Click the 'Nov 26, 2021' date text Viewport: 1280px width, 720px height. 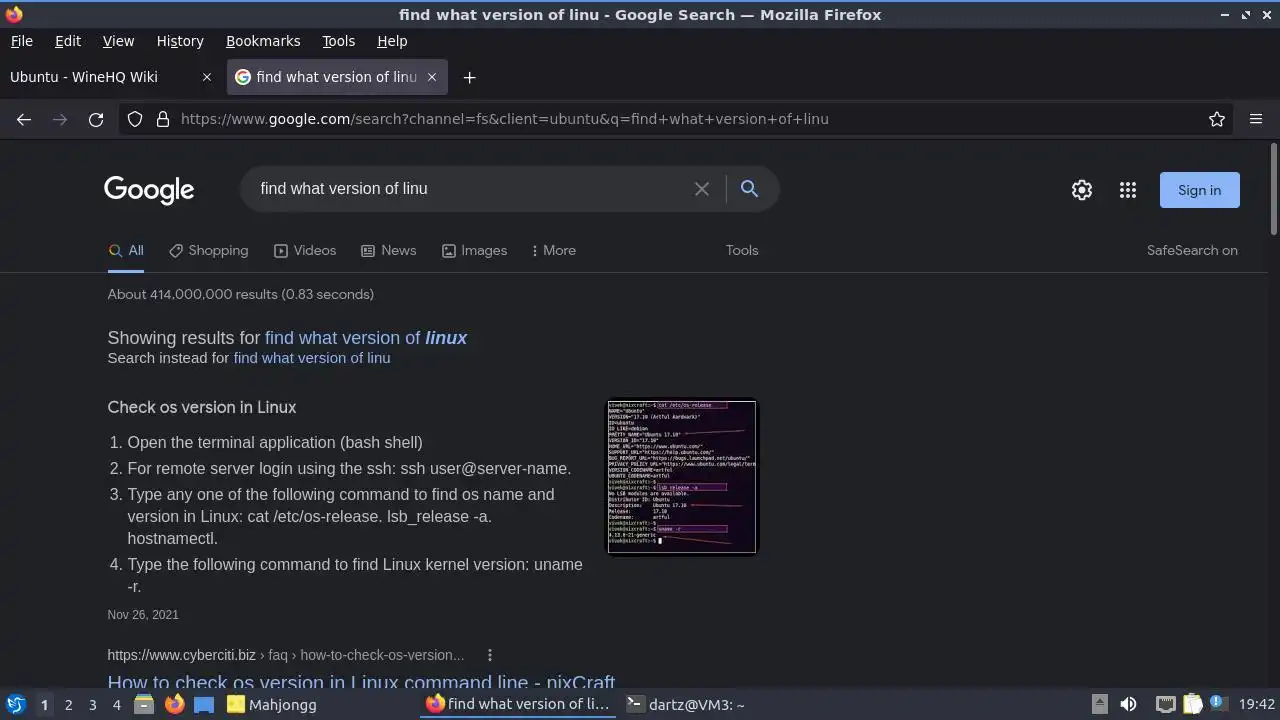(143, 615)
